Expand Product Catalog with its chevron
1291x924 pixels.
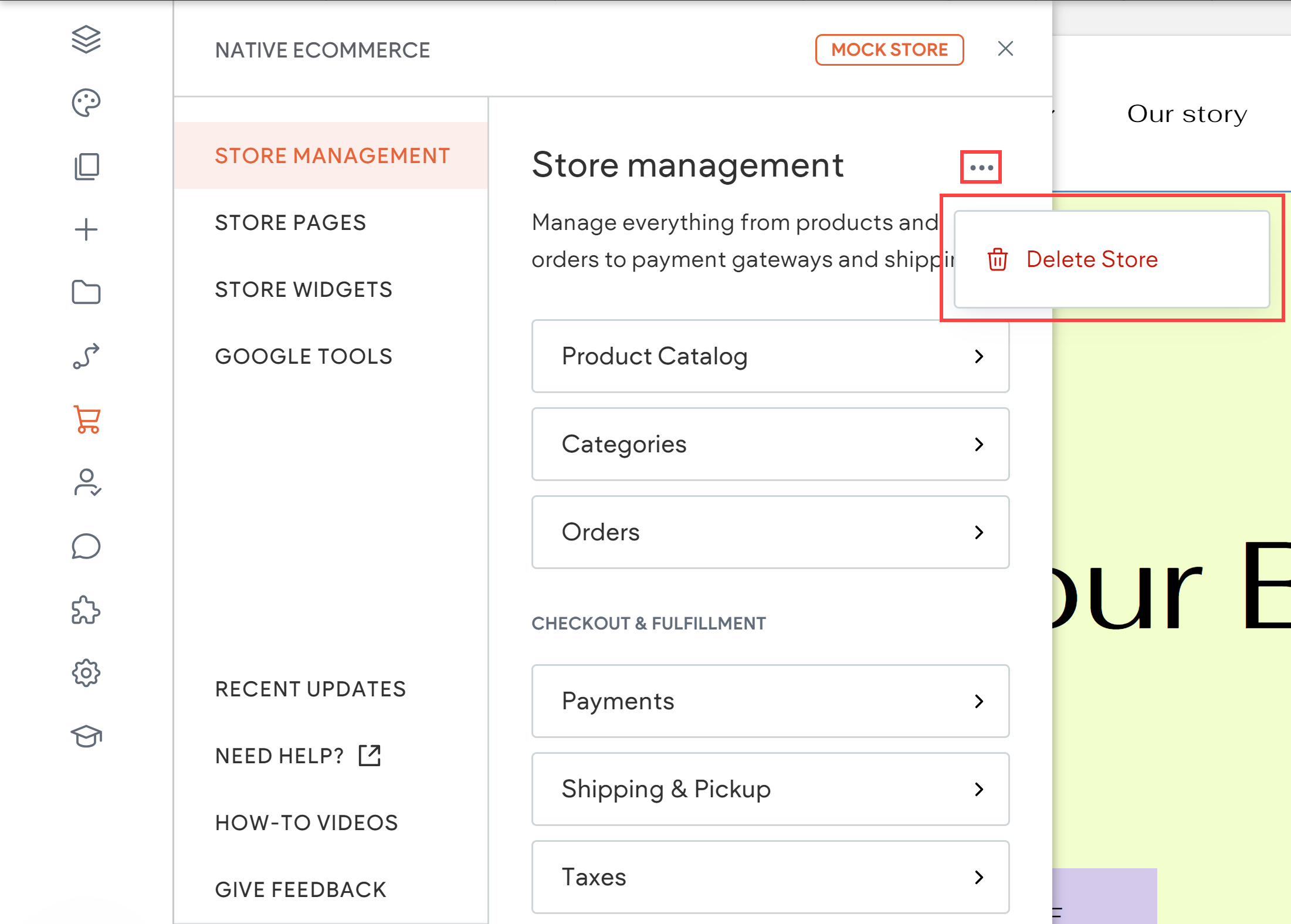(x=978, y=356)
